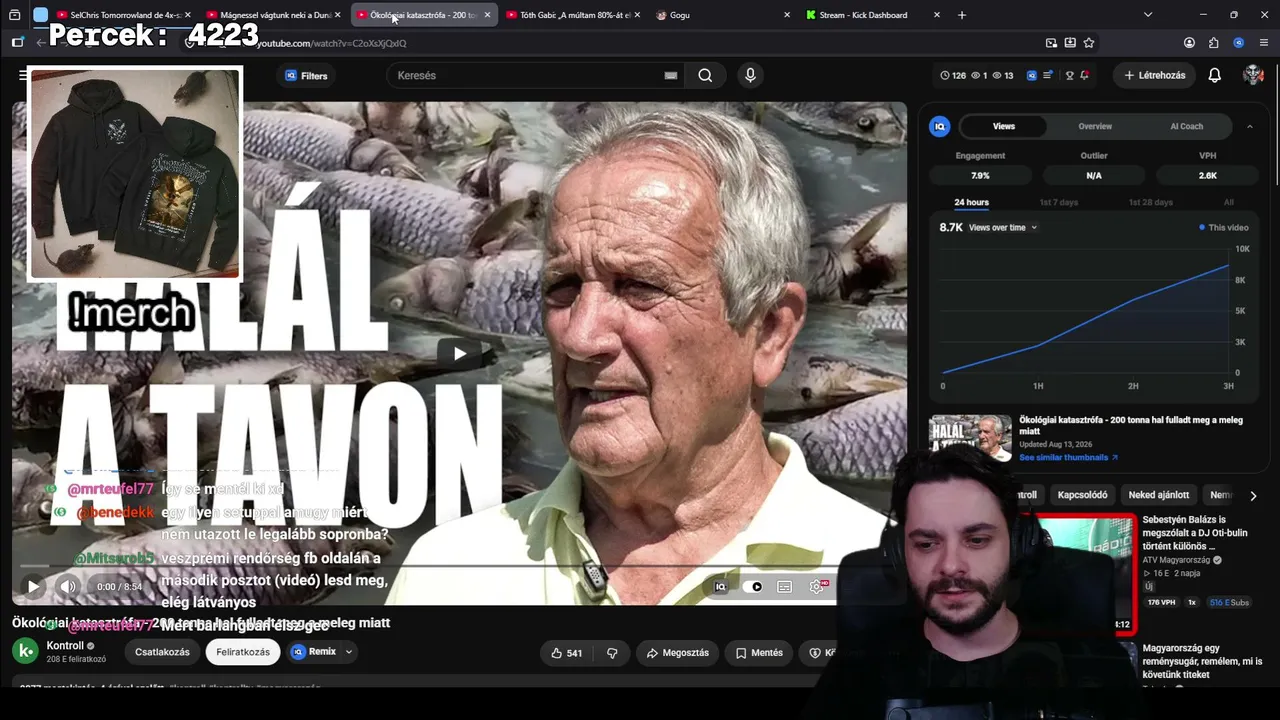
Task: Select the Views tab in vidIQ panel
Action: pos(1003,126)
